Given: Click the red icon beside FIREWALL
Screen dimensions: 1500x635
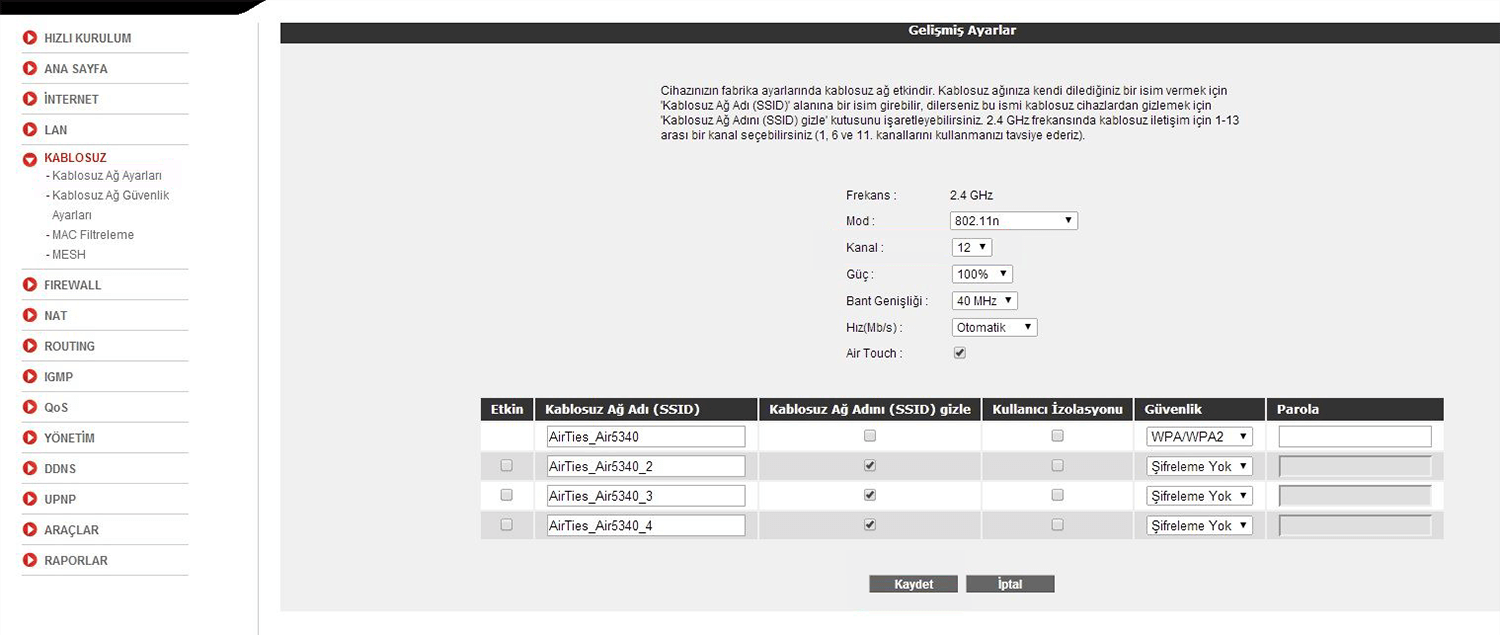Looking at the screenshot, I should pos(30,285).
